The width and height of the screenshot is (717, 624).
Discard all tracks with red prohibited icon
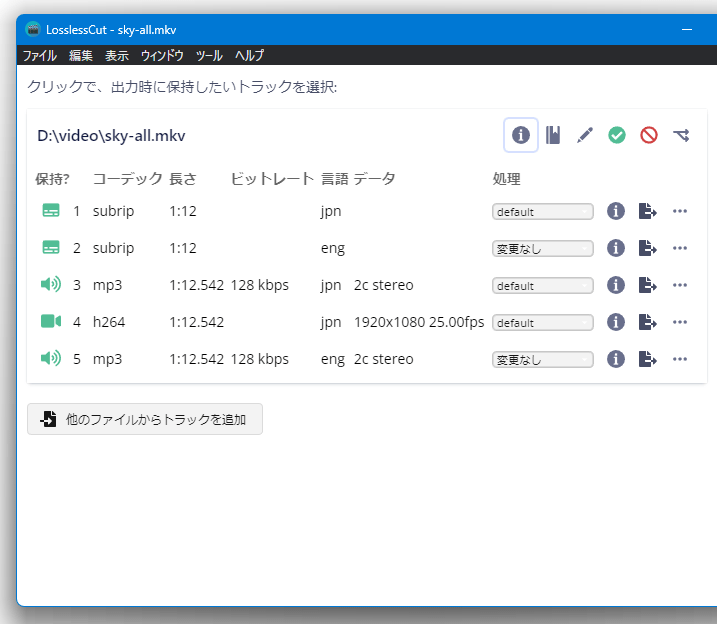[649, 135]
